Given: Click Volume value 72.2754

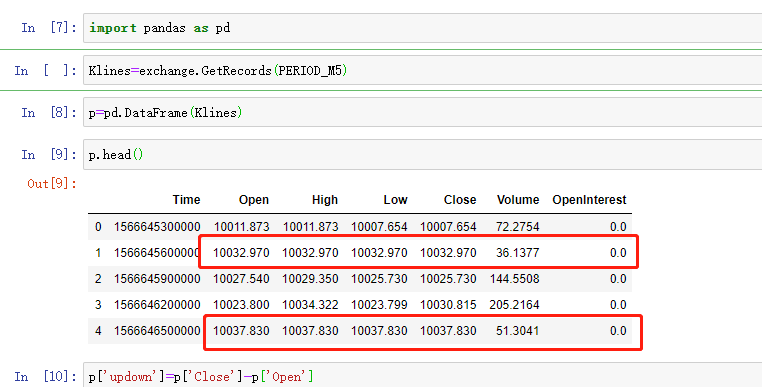Looking at the screenshot, I should 518,227.
